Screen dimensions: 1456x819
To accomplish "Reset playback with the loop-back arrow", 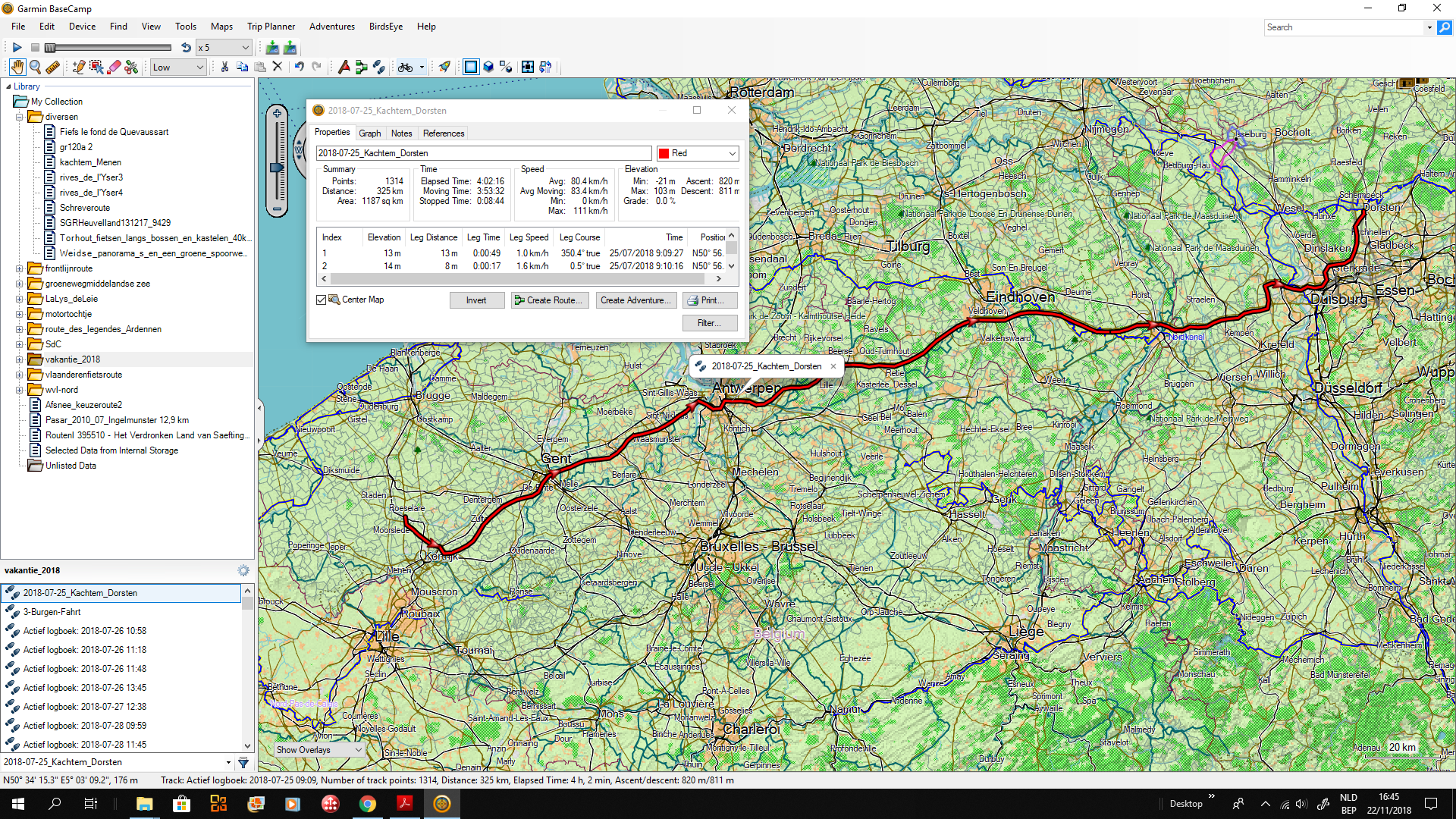I will 186,47.
